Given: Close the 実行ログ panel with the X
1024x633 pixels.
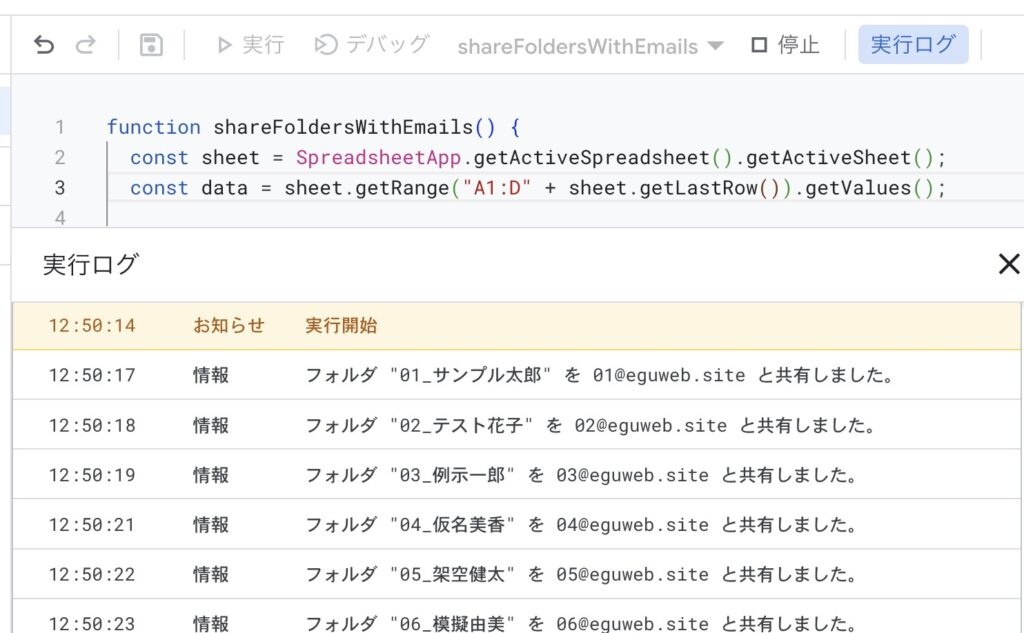Looking at the screenshot, I should (x=1008, y=264).
